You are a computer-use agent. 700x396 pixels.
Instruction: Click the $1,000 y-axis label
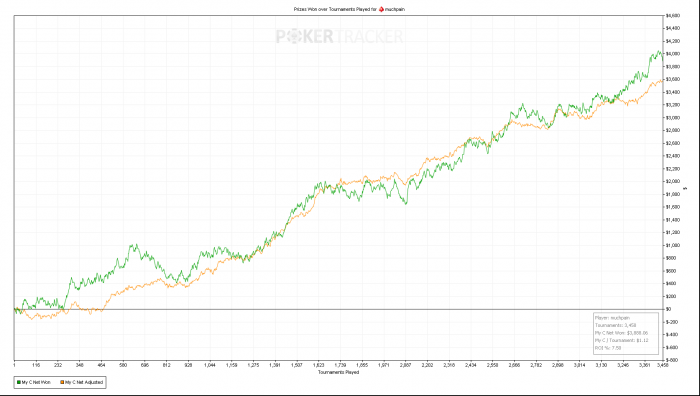coord(672,245)
